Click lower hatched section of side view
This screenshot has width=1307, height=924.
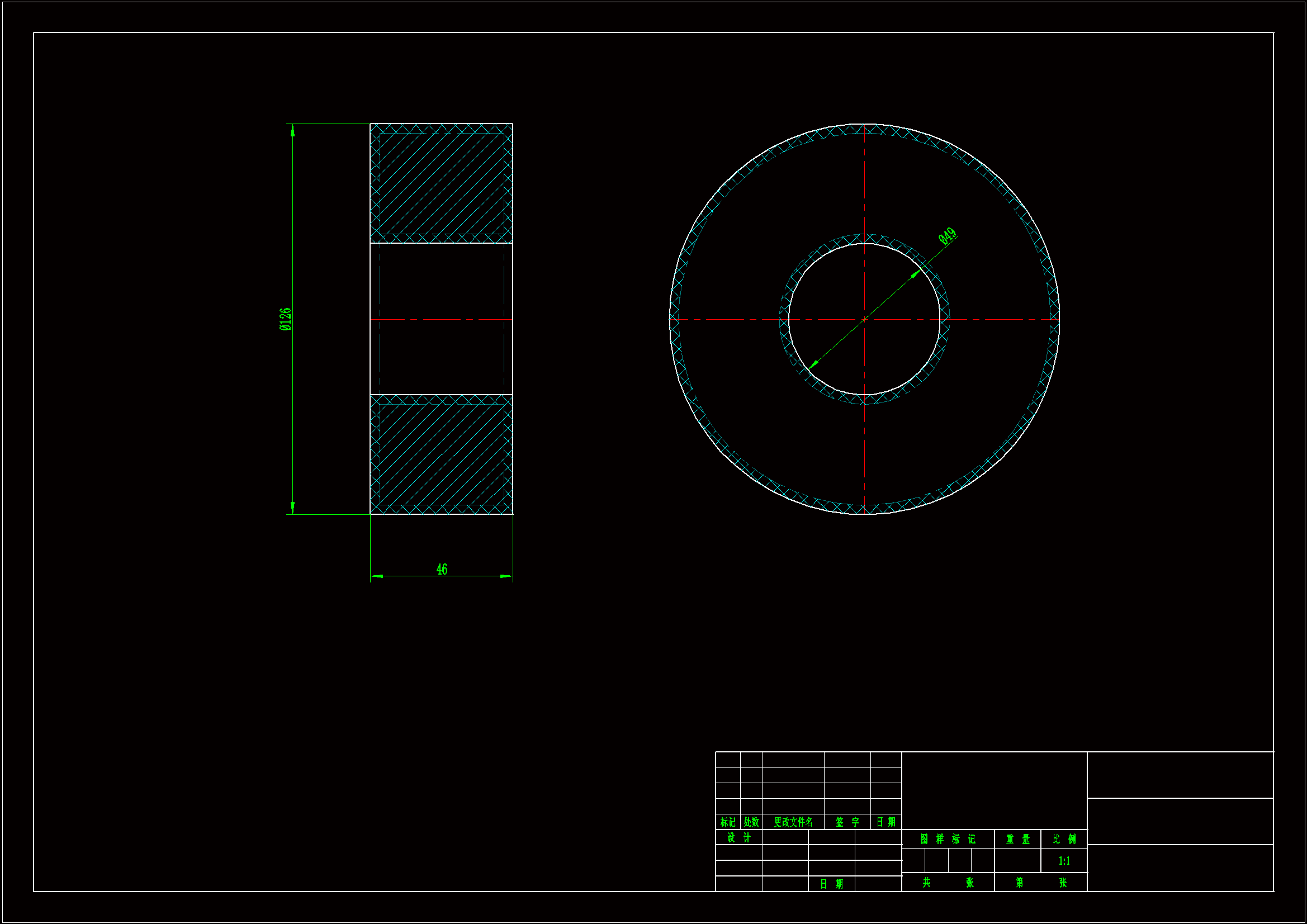click(441, 454)
